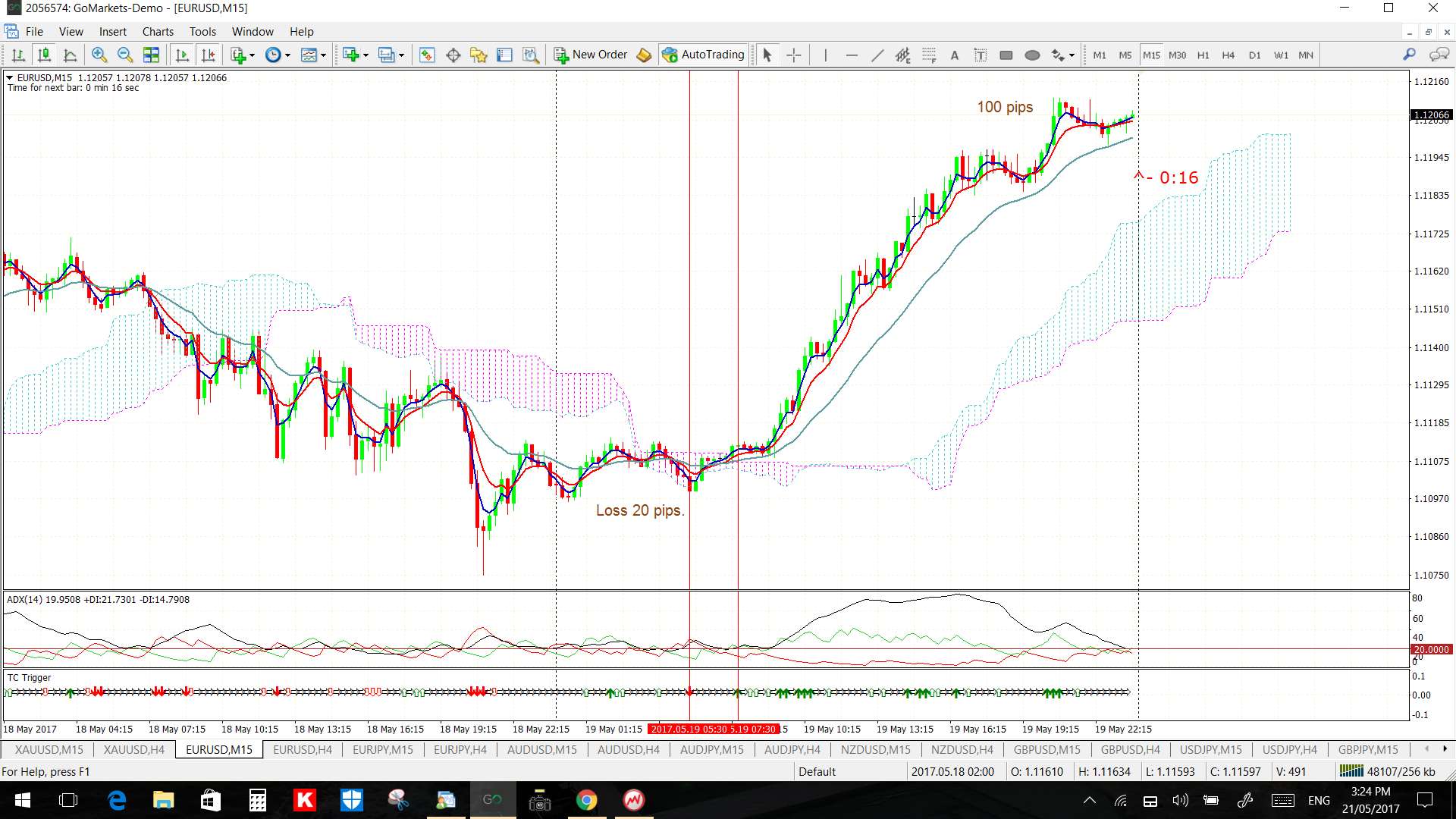Click the New Order button
The height and width of the screenshot is (819, 1456).
click(x=591, y=55)
